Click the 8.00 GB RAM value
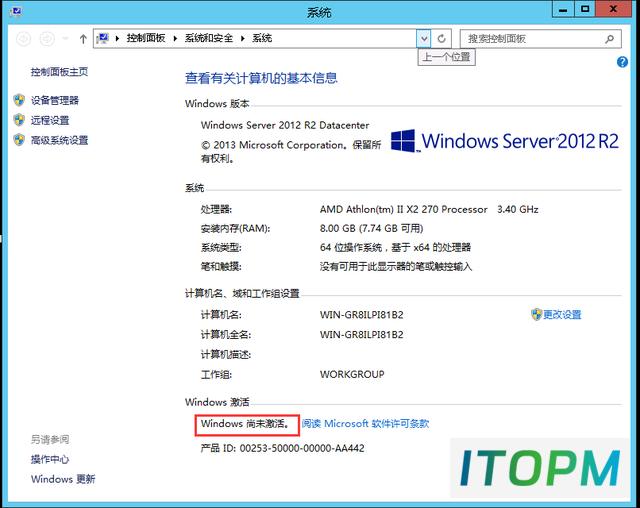Image resolution: width=640 pixels, height=508 pixels. (371, 228)
